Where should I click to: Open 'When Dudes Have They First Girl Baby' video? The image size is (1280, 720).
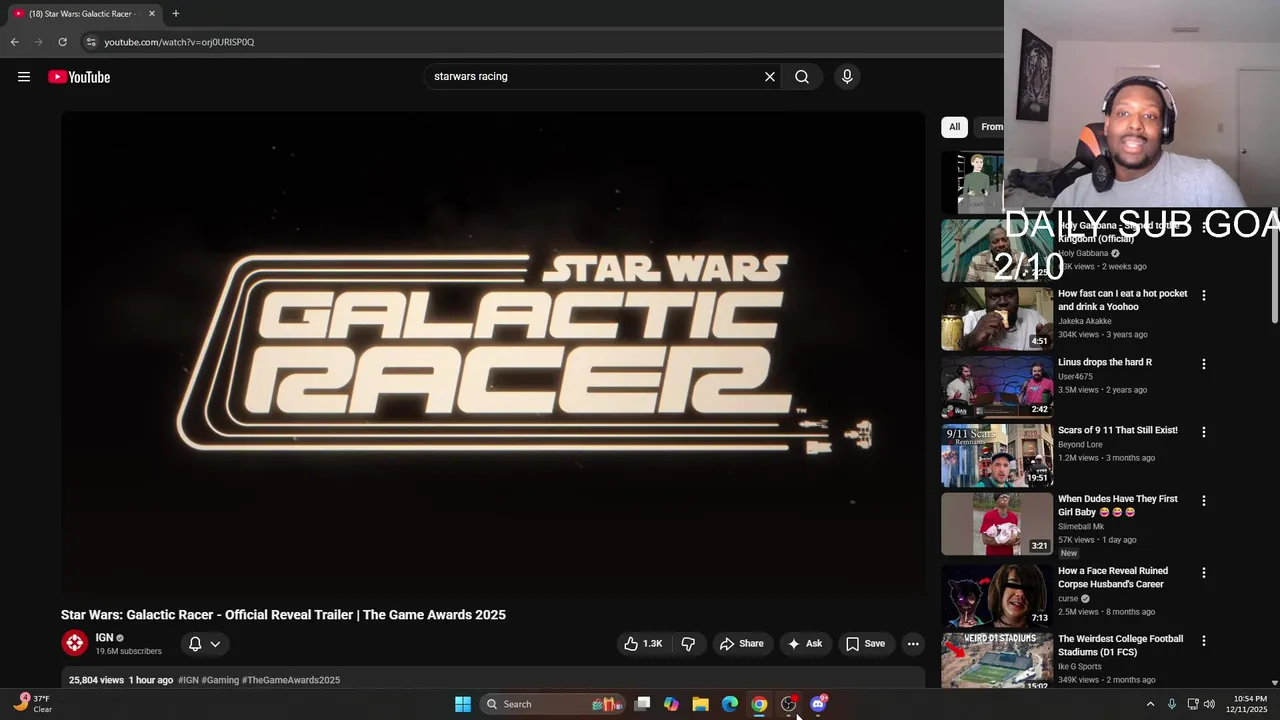pos(1118,505)
